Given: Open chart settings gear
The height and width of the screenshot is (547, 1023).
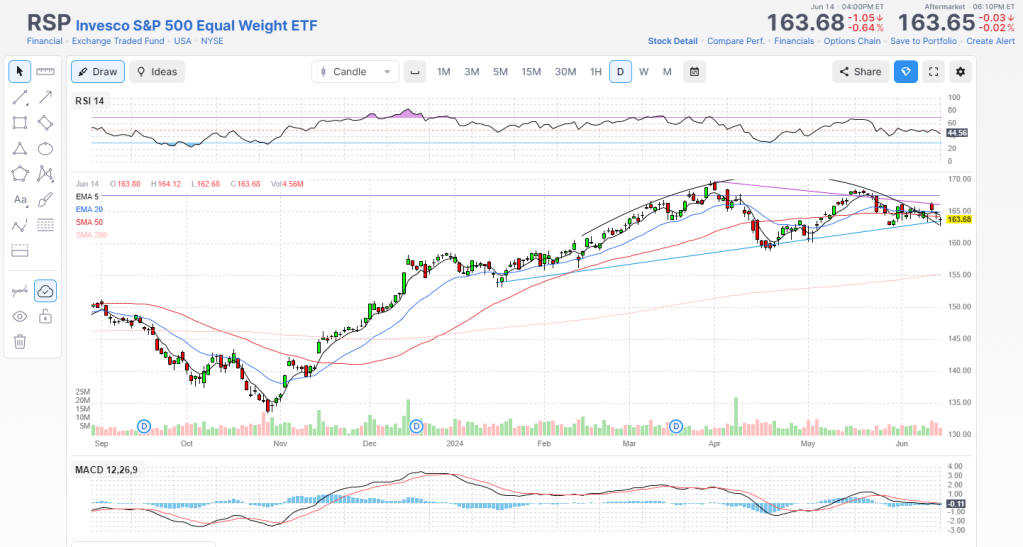Looking at the screenshot, I should click(961, 72).
